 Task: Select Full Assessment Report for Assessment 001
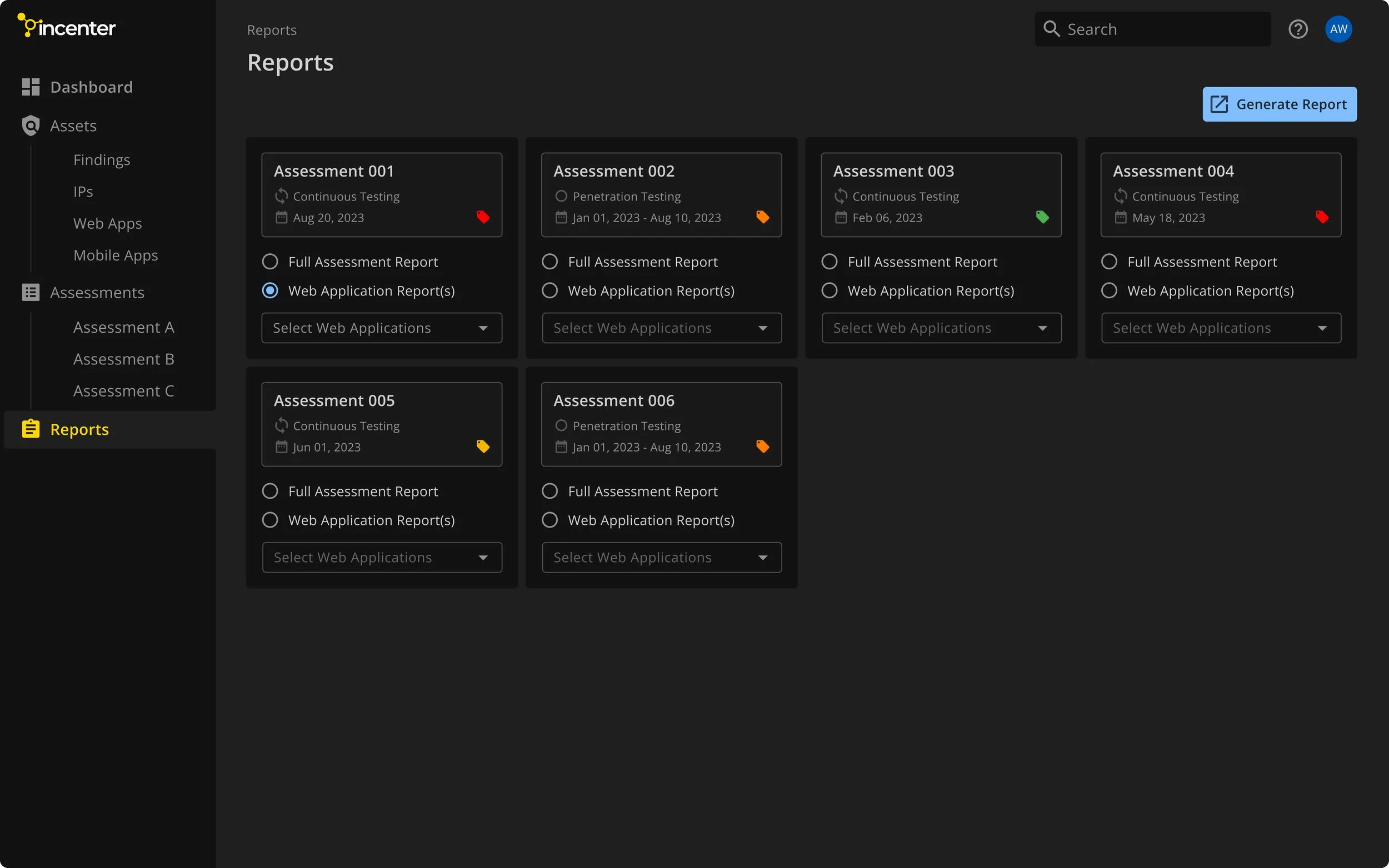[270, 262]
